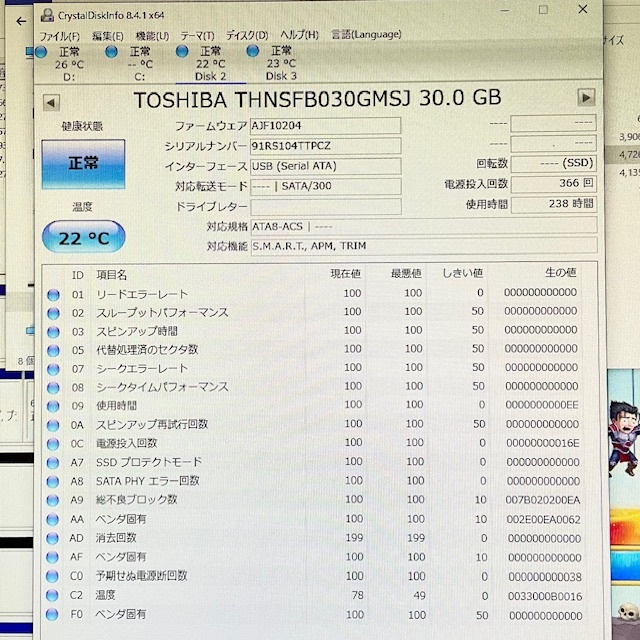The image size is (640, 640).
Task: Click raw value 007B020200EA in row A9
Action: [543, 500]
